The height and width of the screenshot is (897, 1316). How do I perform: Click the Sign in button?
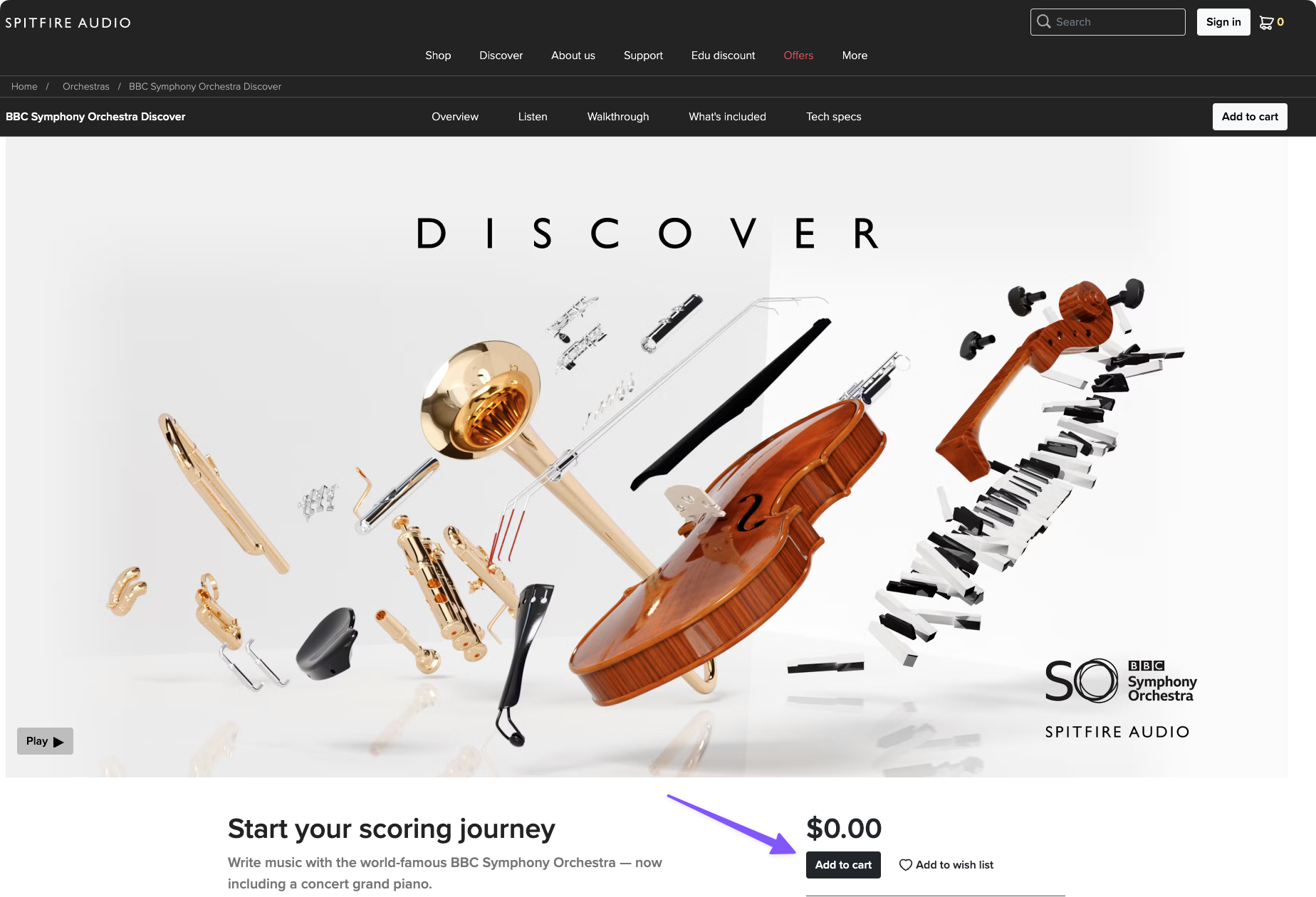(x=1223, y=22)
